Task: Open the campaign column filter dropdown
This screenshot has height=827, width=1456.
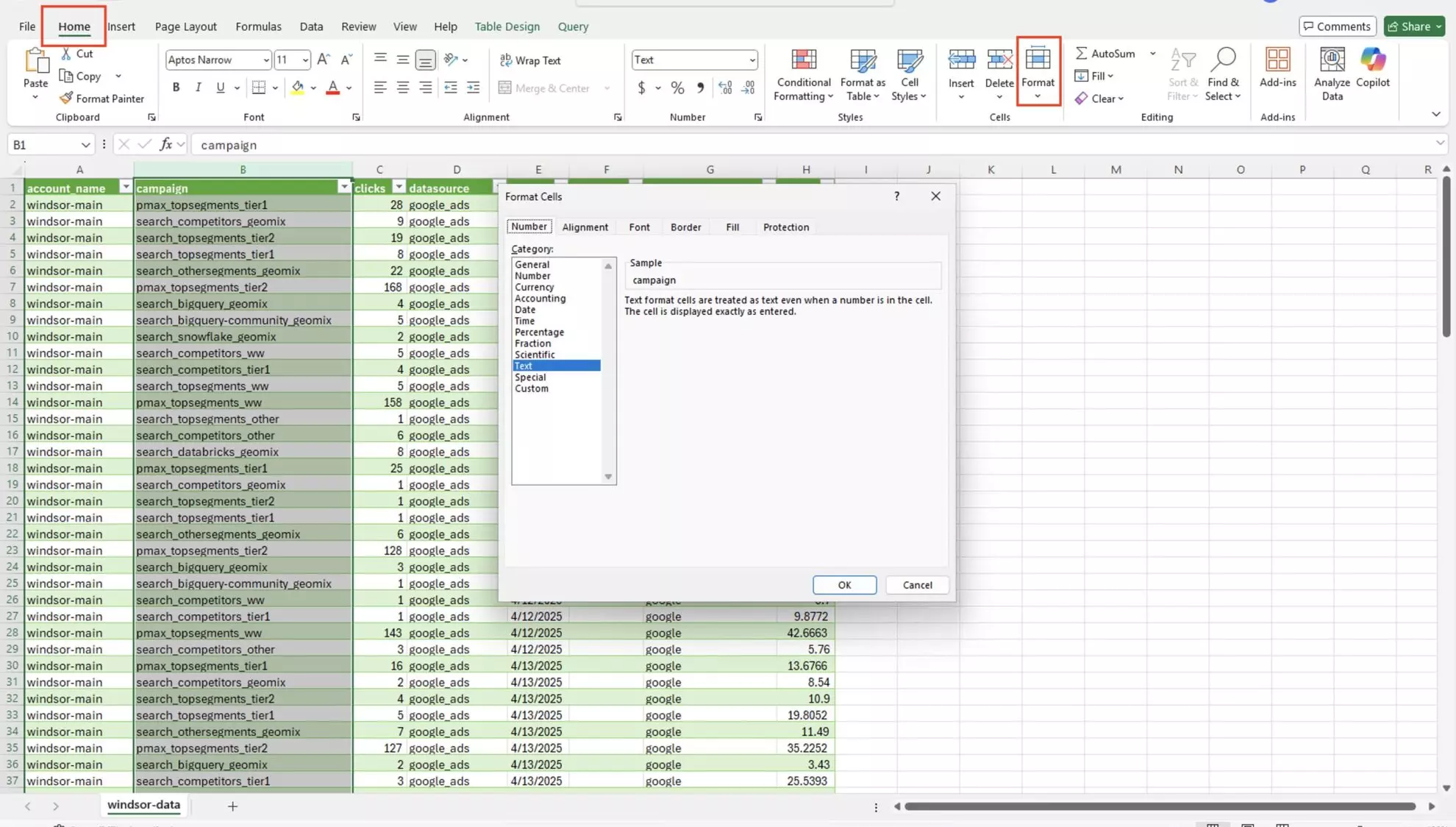Action: pos(344,187)
